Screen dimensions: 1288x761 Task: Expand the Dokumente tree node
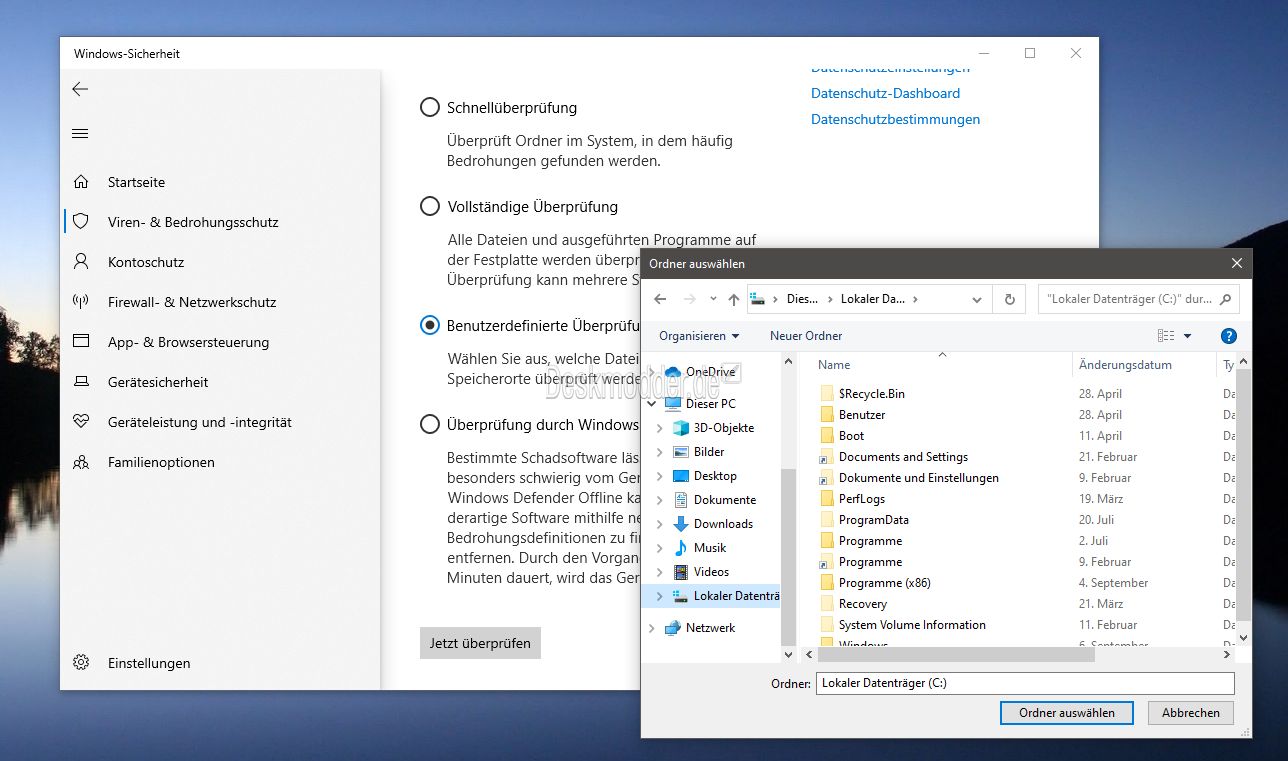(659, 500)
